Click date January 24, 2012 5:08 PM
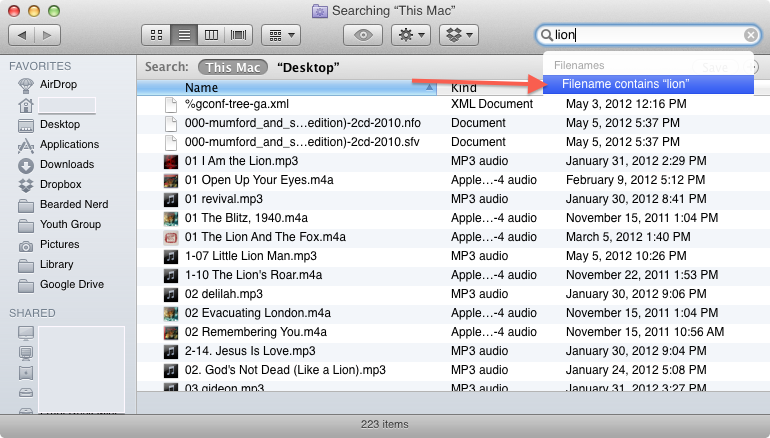This screenshot has width=770, height=438. pyautogui.click(x=636, y=370)
